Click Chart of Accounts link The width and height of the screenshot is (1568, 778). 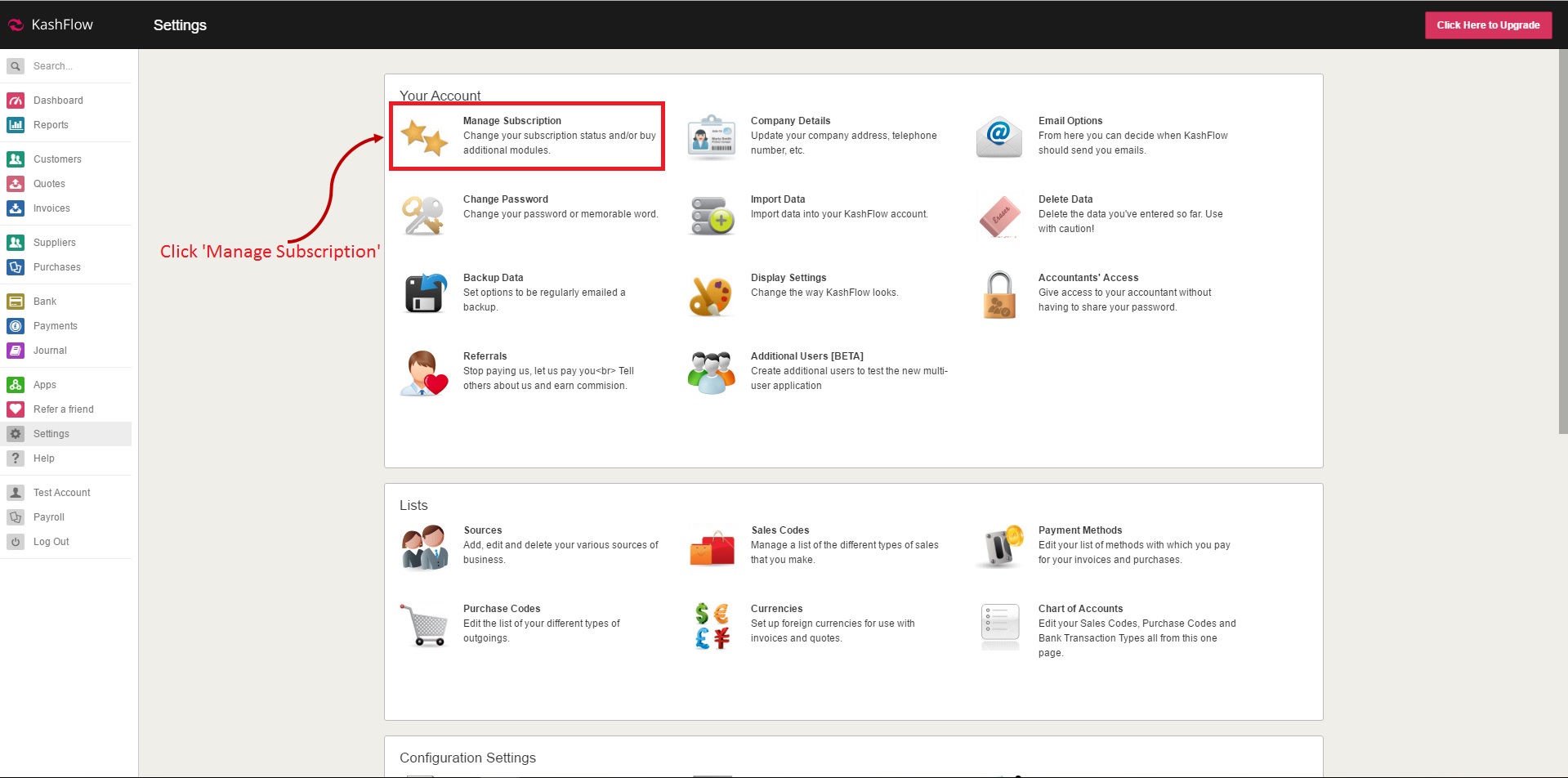click(x=1080, y=609)
